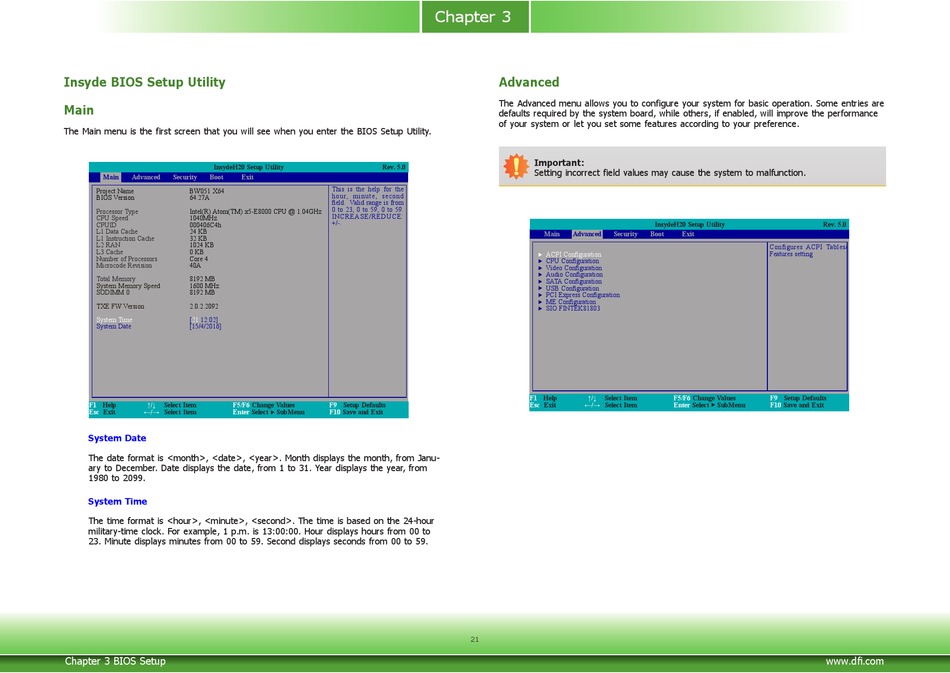Click F5/F6 Change Values in the ACPI list screenshot
Image resolution: width=950 pixels, height=673 pixels.
(x=704, y=399)
